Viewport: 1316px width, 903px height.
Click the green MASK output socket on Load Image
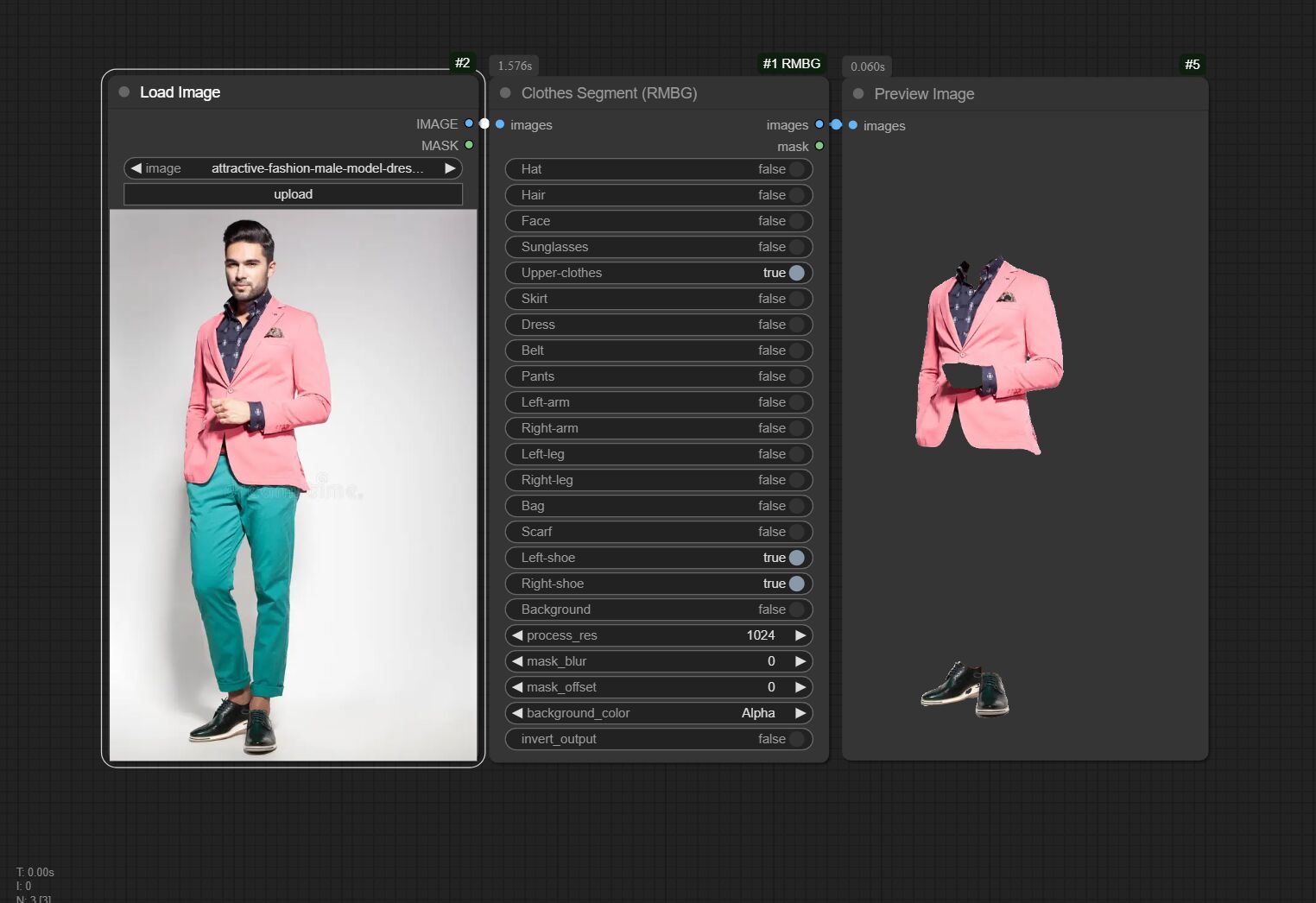pos(469,145)
